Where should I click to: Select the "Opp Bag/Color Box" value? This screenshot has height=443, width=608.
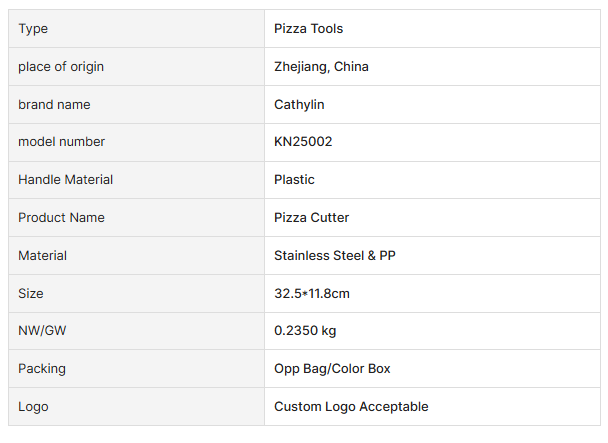(x=332, y=369)
